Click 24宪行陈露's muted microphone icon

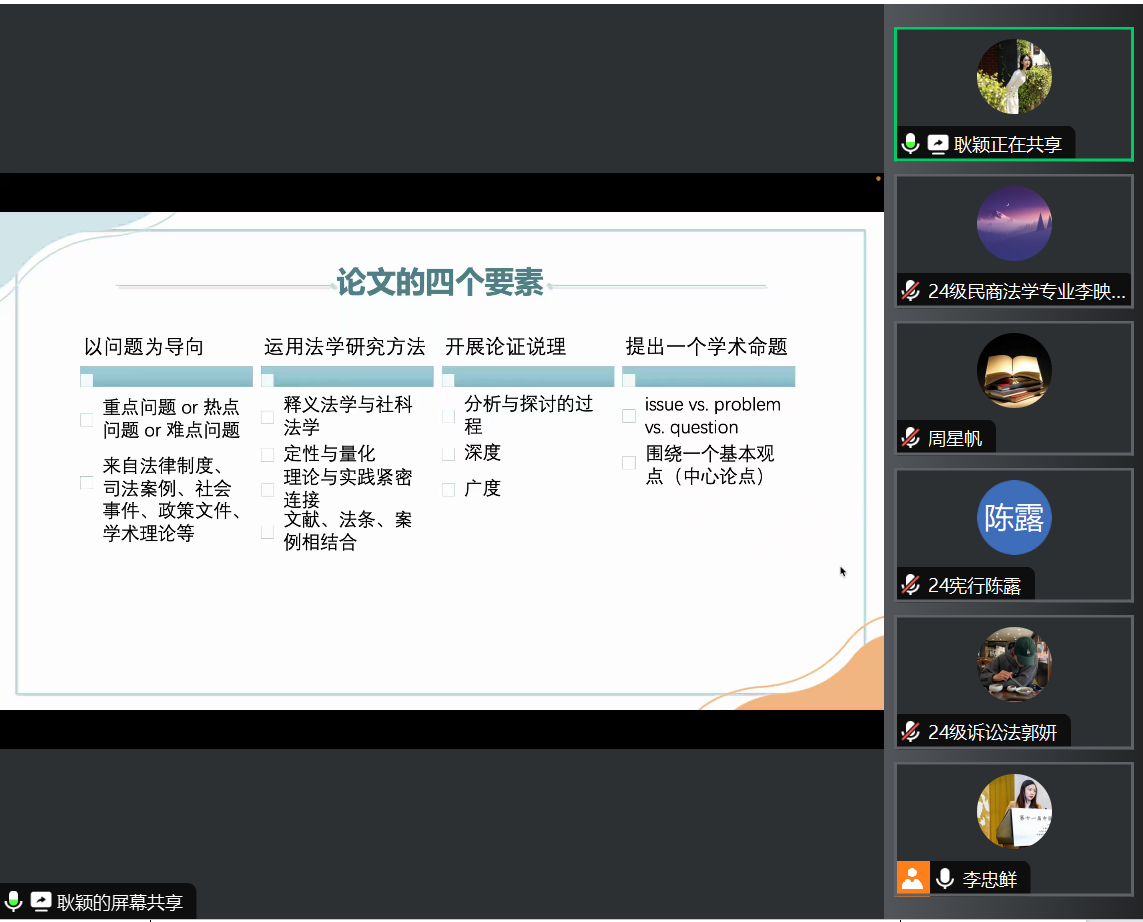pos(910,585)
